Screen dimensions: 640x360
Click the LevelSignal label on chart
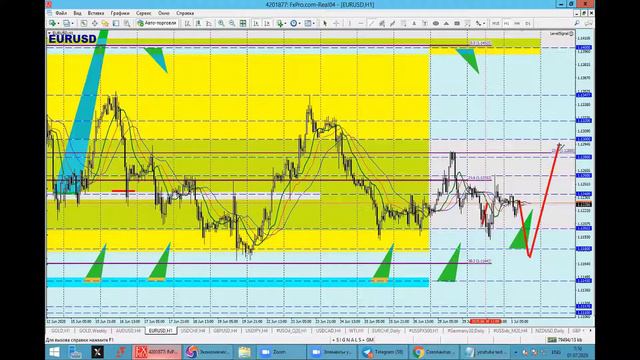coord(561,34)
